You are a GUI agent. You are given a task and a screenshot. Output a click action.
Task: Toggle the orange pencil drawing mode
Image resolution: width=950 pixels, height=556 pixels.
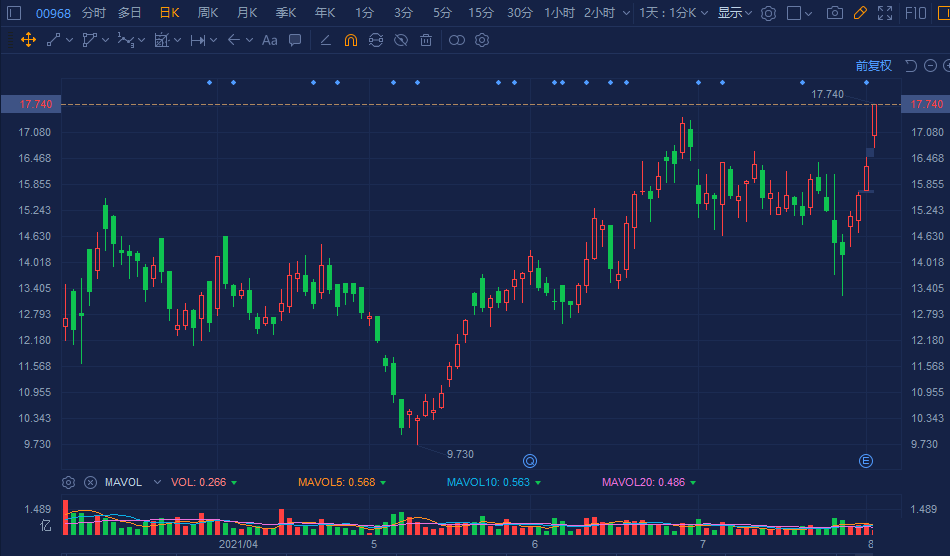(x=860, y=13)
